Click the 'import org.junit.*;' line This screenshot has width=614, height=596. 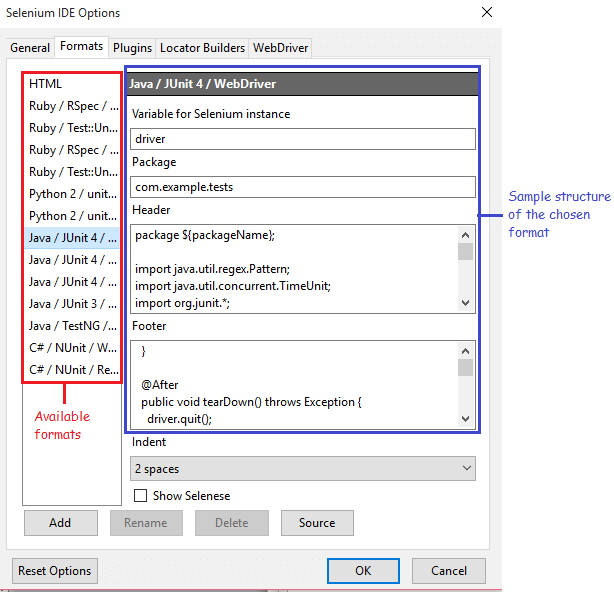click(182, 303)
